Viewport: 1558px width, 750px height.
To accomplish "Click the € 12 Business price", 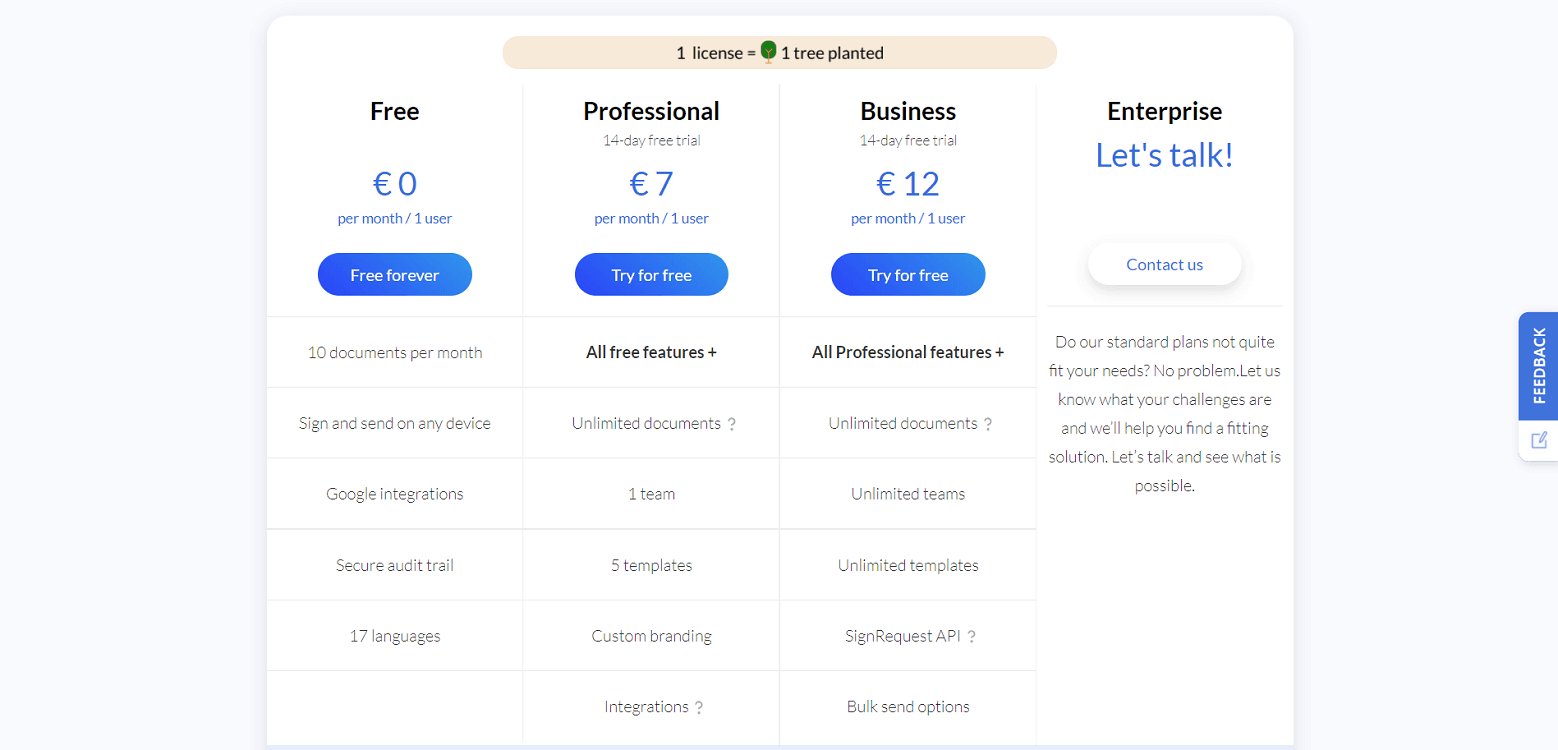I will pos(908,184).
